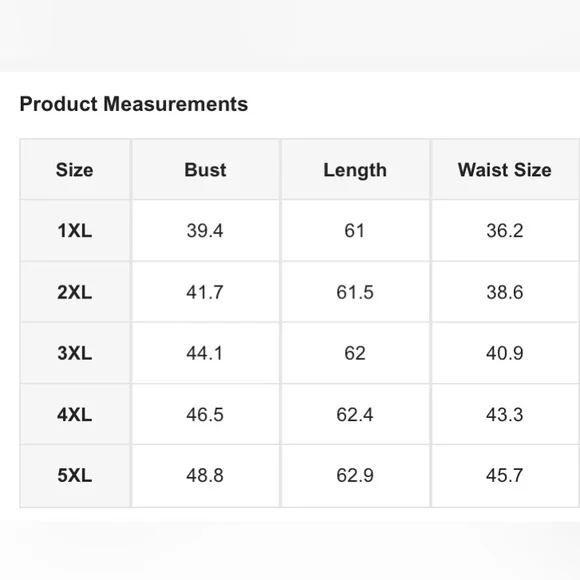Click the 40.9 waist value cell

tap(505, 353)
